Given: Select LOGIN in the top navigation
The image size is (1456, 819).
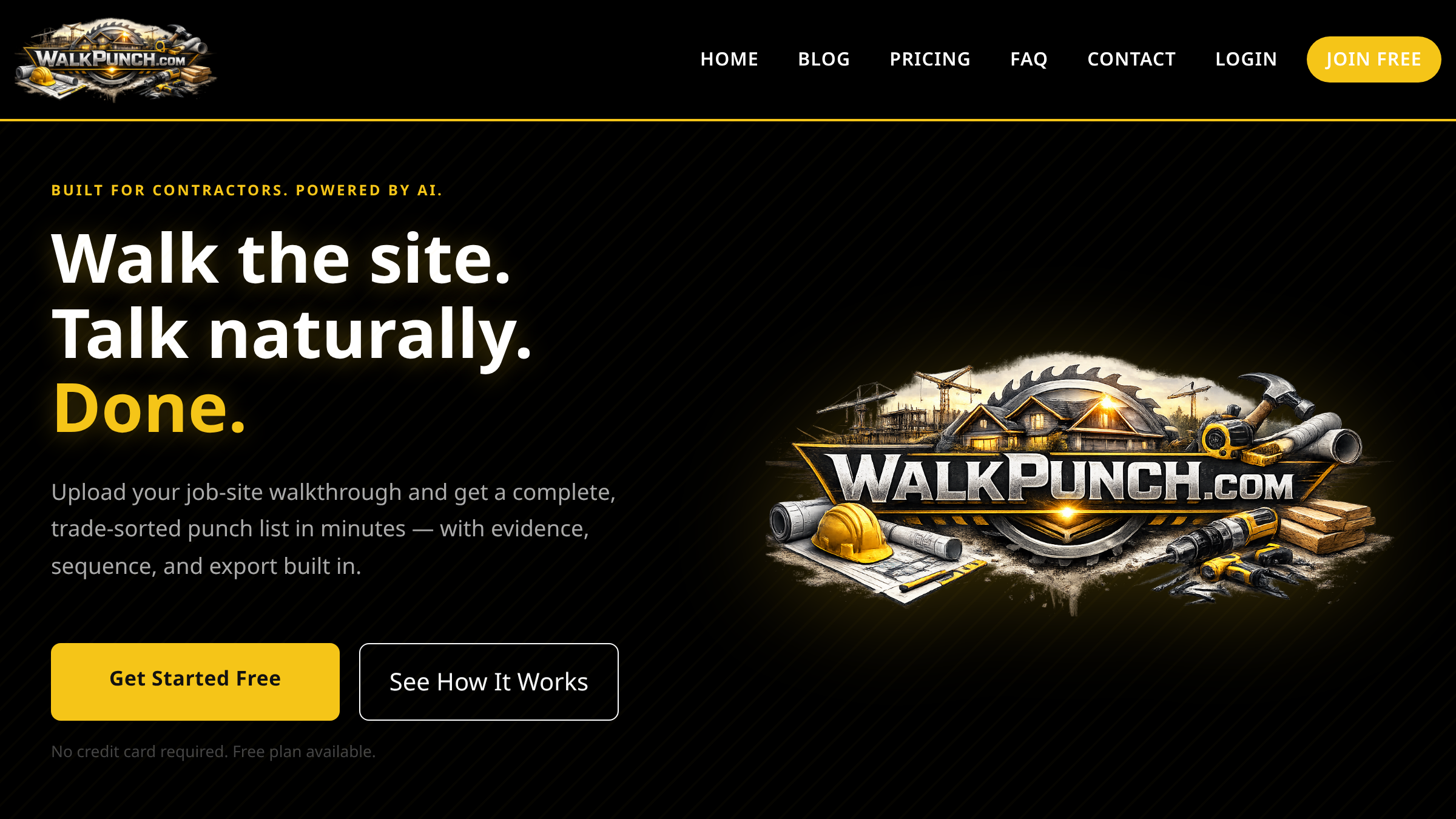Looking at the screenshot, I should tap(1246, 59).
